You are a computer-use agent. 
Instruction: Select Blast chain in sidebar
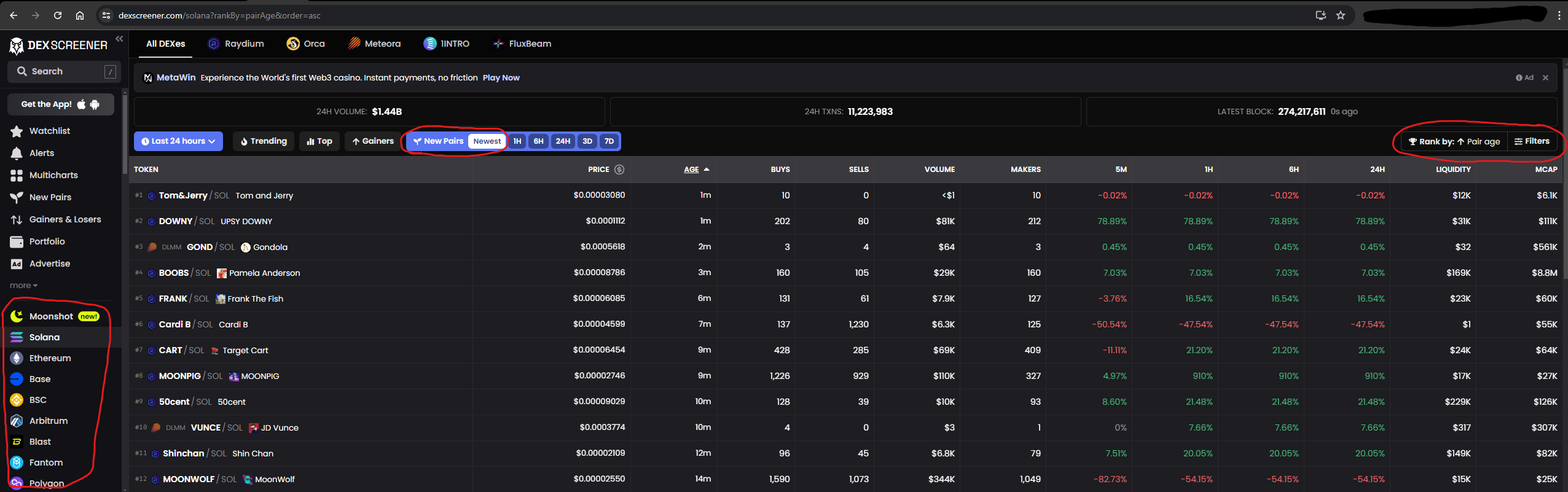[x=31, y=442]
